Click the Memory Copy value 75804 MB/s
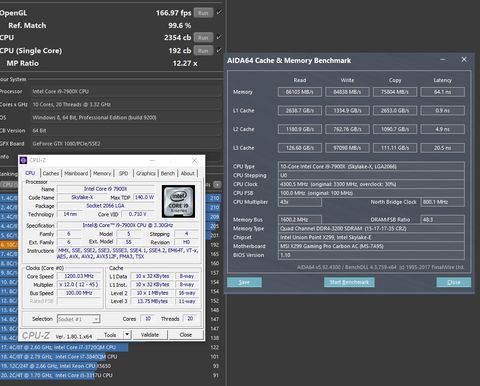480x386 pixels. [395, 92]
